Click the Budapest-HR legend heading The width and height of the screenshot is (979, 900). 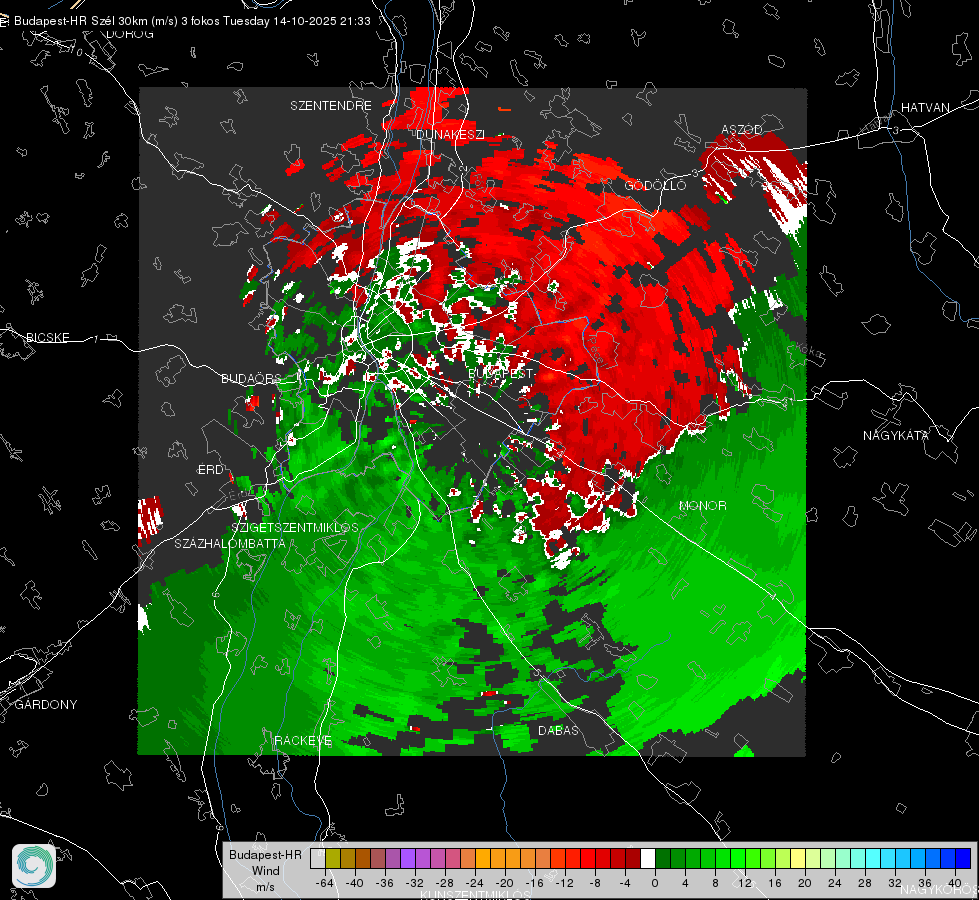(x=265, y=854)
